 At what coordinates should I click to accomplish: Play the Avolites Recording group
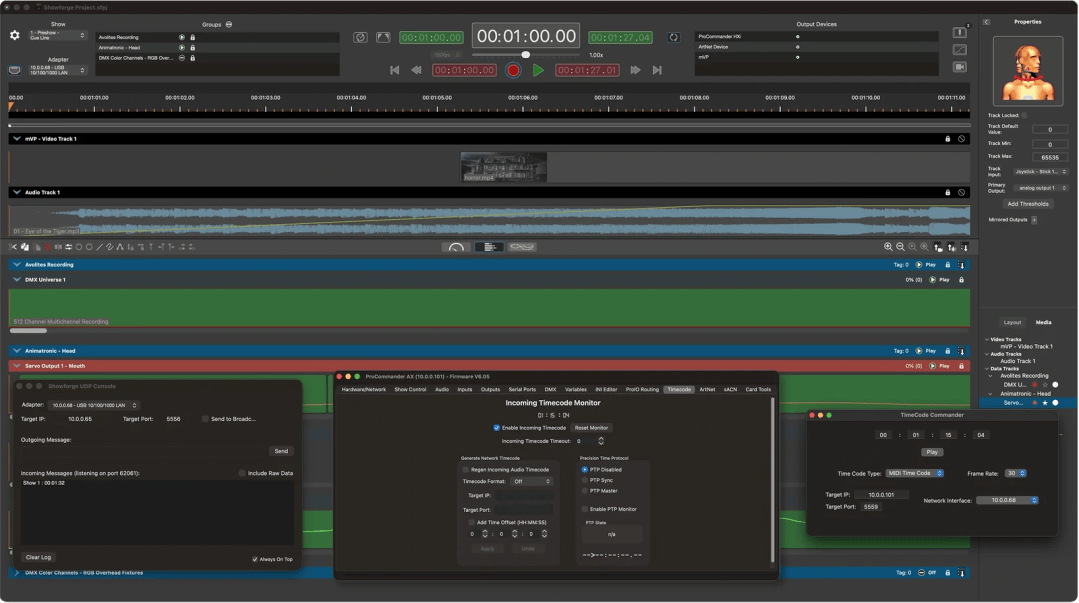click(182, 37)
